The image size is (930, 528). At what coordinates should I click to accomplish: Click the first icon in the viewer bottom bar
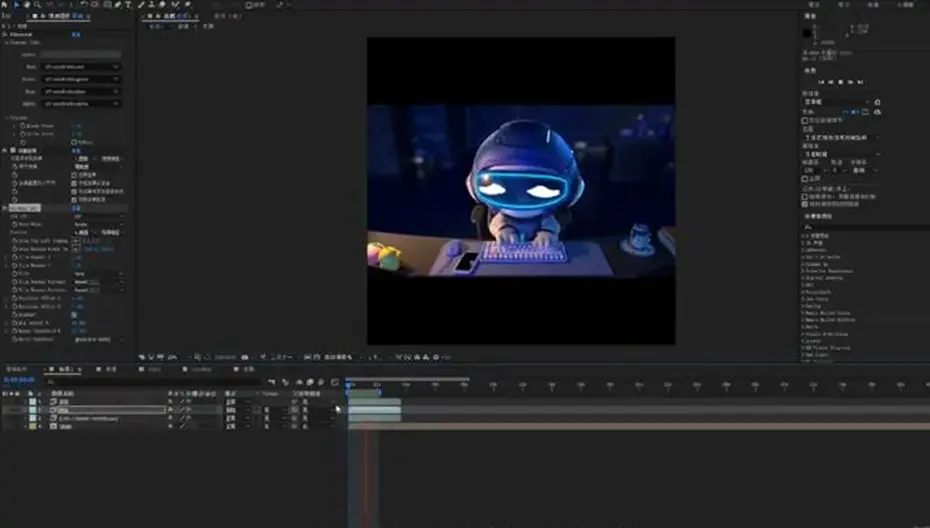coord(142,357)
